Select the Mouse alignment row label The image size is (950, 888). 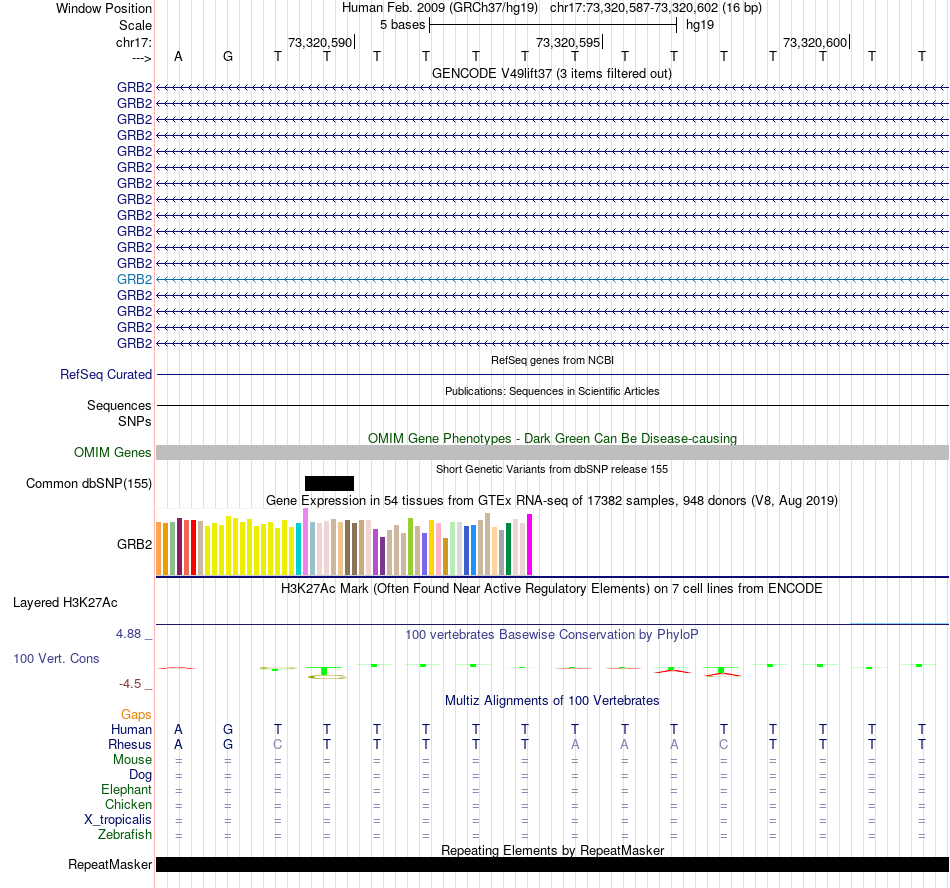pyautogui.click(x=132, y=760)
